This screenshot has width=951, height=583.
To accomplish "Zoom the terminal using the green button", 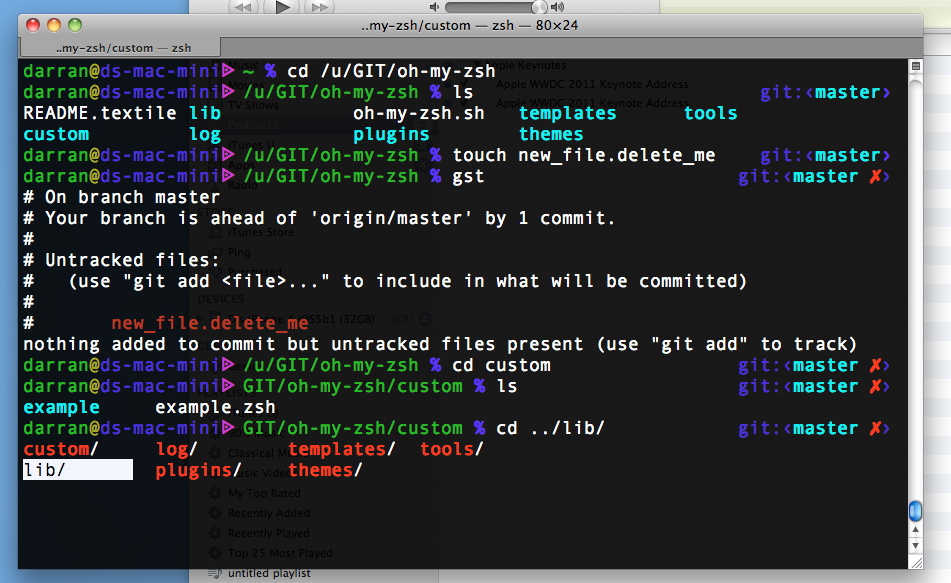I will [x=75, y=26].
